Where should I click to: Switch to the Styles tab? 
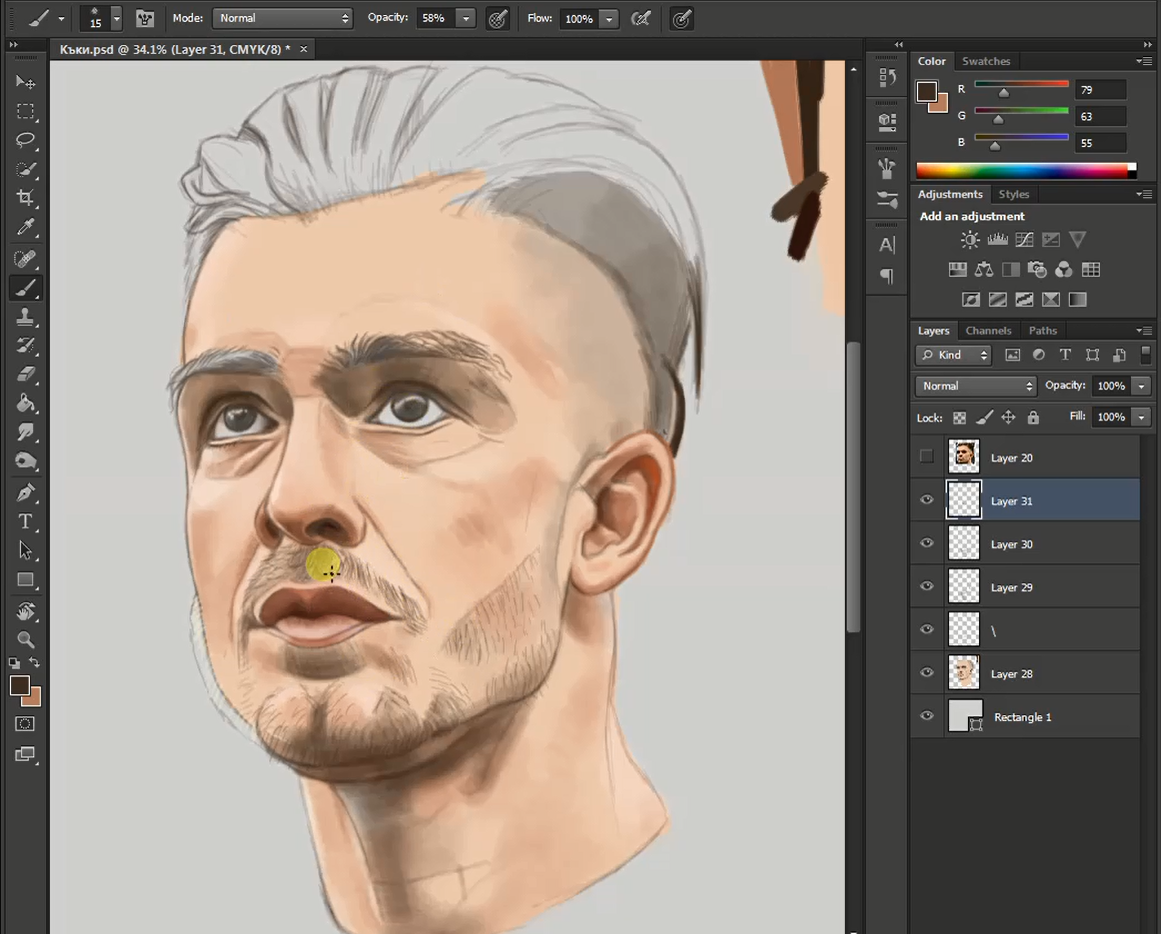click(1013, 194)
